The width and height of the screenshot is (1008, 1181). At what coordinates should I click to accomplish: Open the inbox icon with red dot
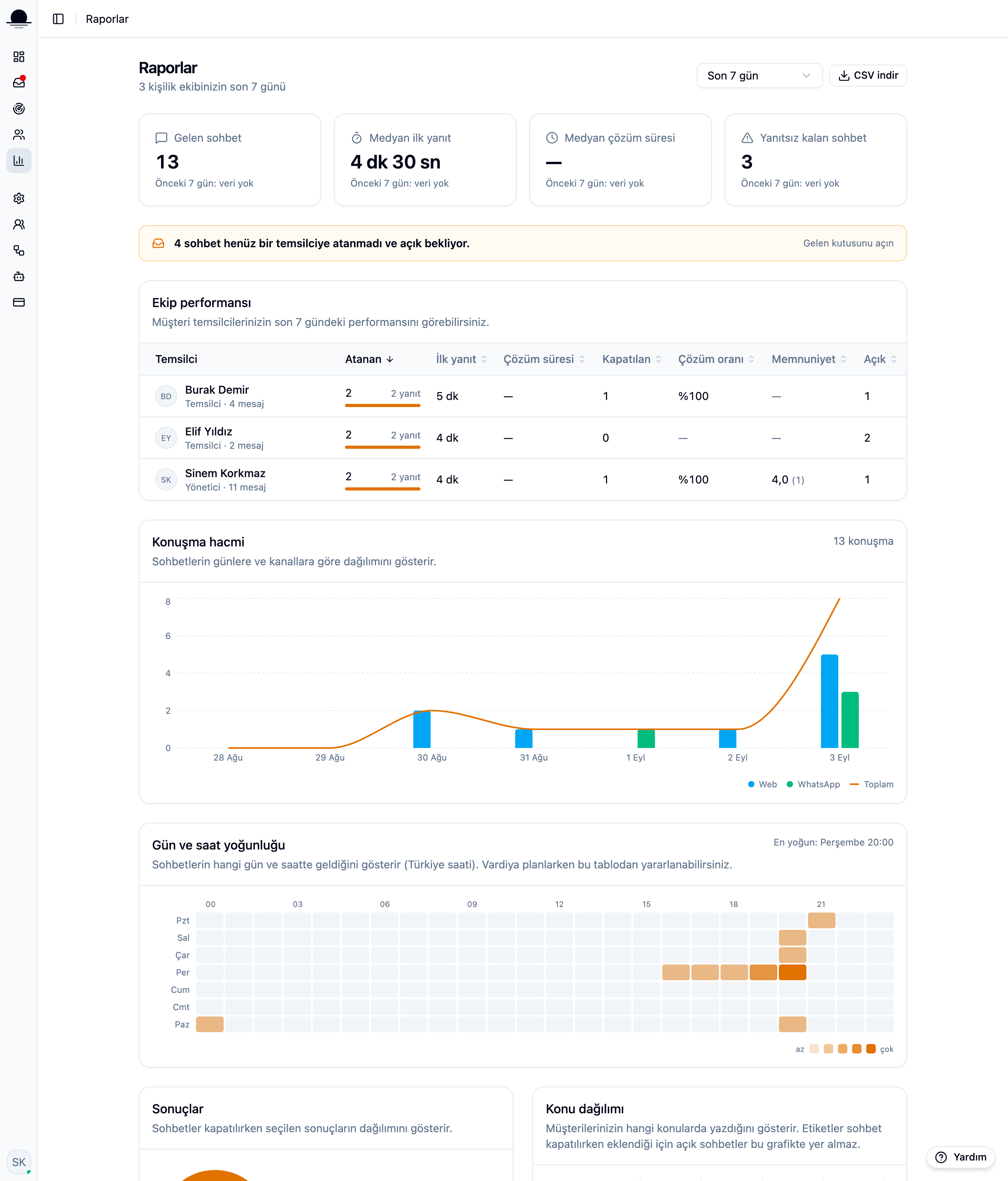pos(19,83)
